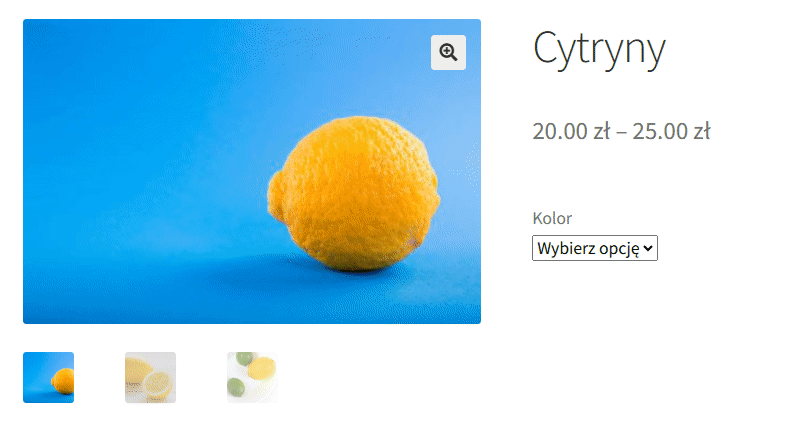801x423 pixels.
Task: Open the Kolor dropdown menu
Action: pyautogui.click(x=595, y=248)
